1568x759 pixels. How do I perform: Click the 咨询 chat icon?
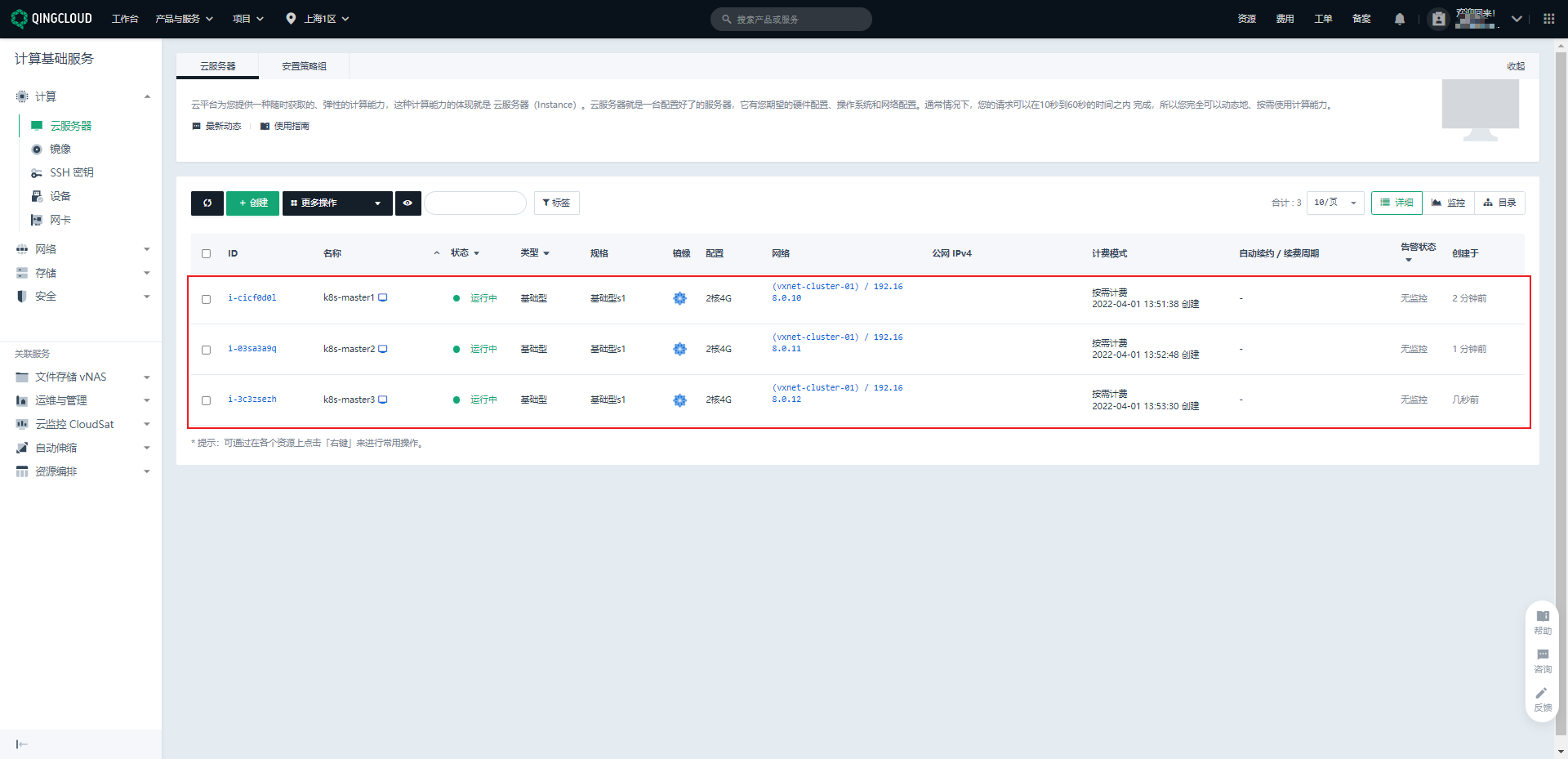pos(1543,661)
